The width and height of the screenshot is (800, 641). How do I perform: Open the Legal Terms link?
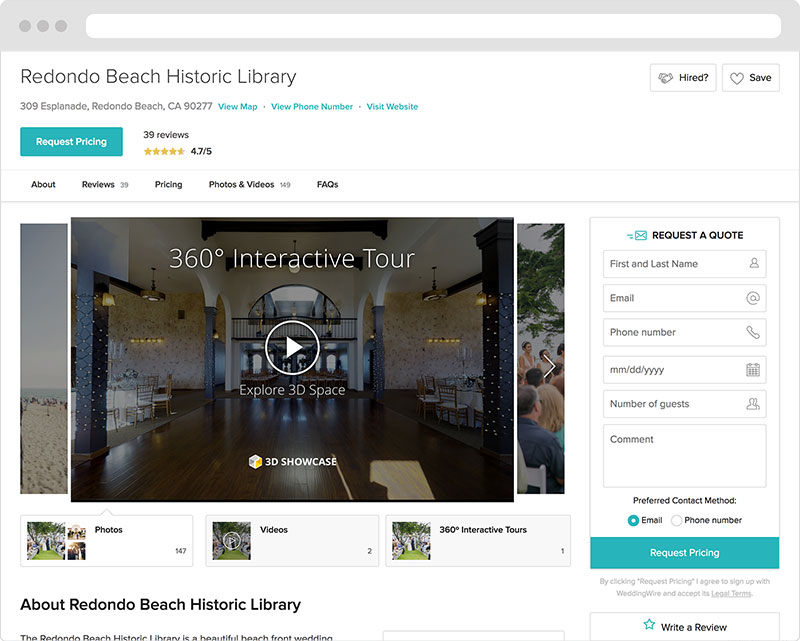pos(731,593)
